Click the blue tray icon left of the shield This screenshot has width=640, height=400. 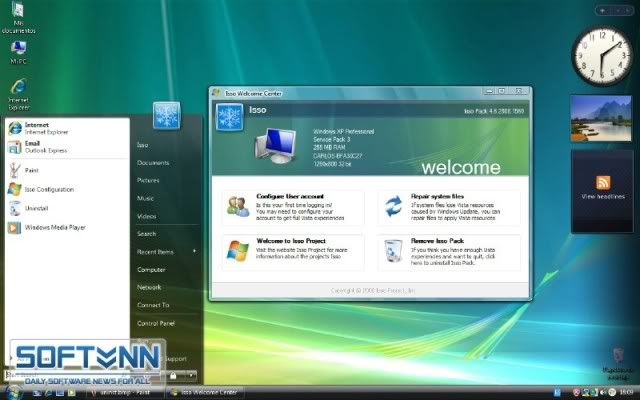[558, 393]
